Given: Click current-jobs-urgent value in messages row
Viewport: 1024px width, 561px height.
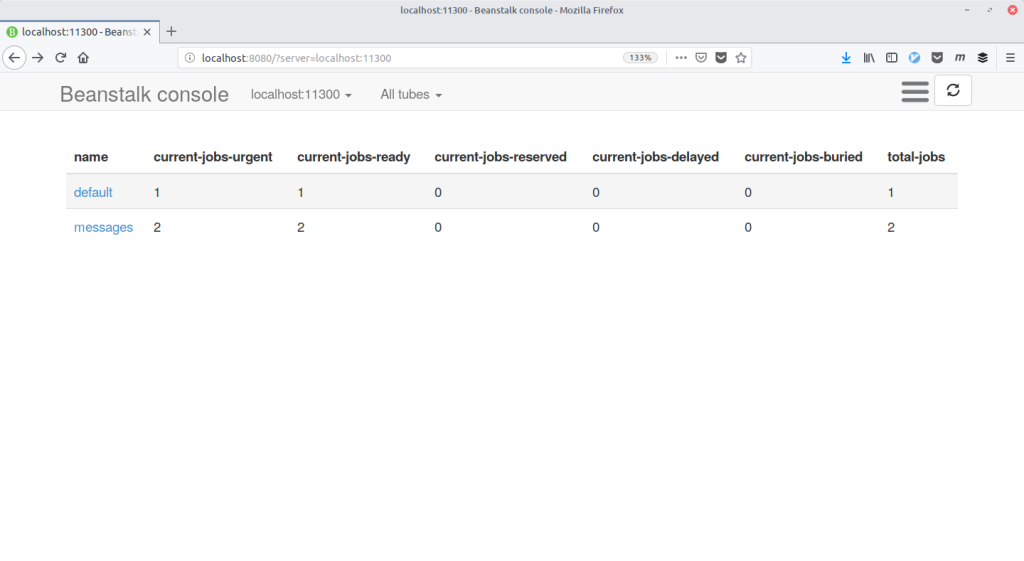Looking at the screenshot, I should (x=157, y=227).
